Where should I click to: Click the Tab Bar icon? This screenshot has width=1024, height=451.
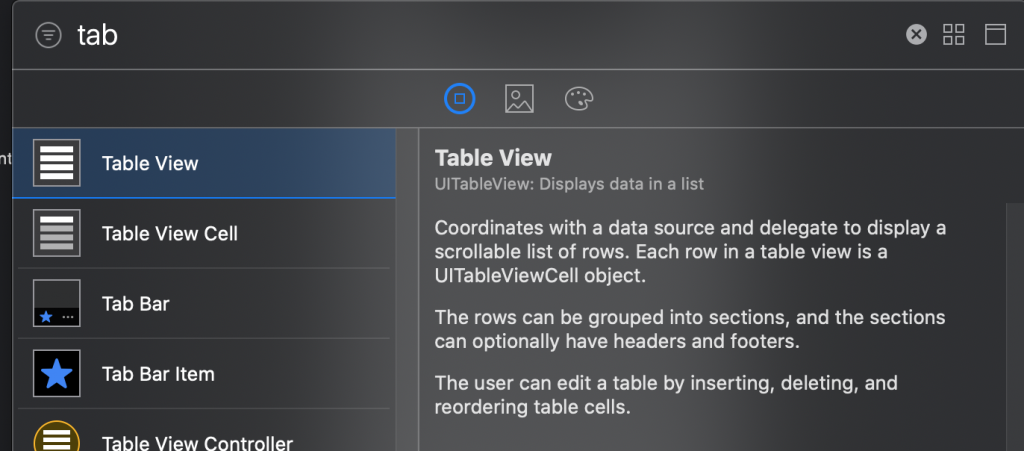57,303
